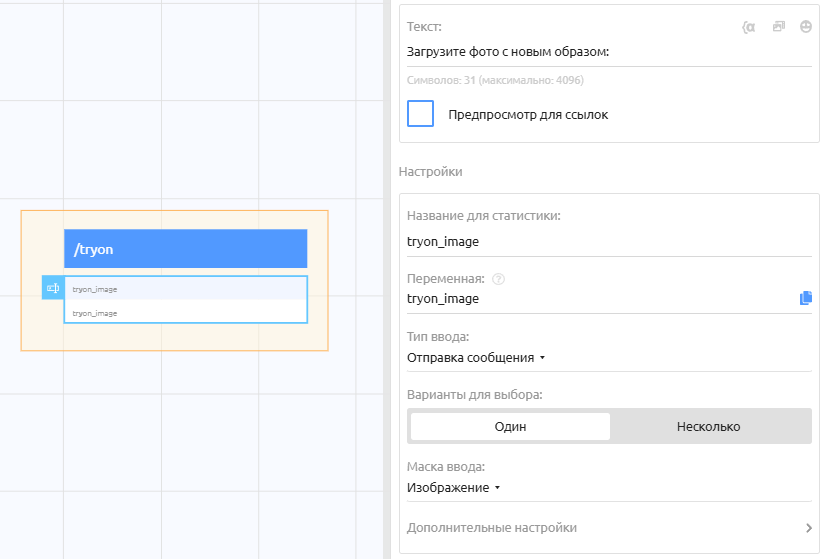826x559 pixels.
Task: Click the help question mark beside Переменная
Action: point(498,279)
